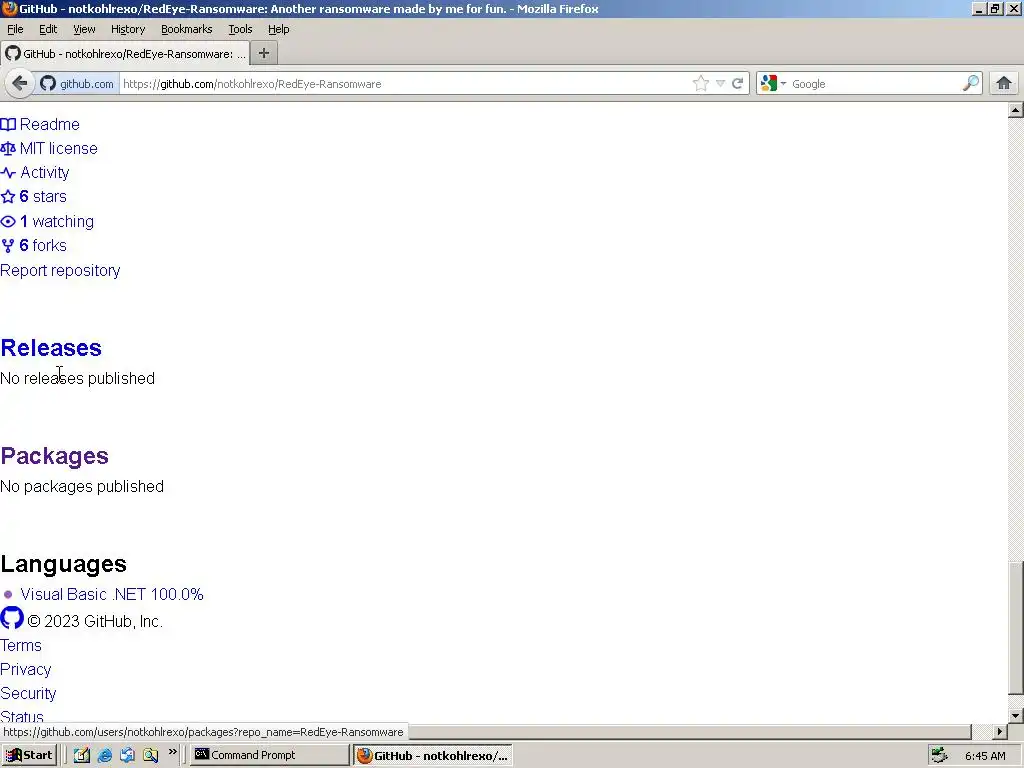Expand the quick launch overflow chevron
Screen dimensions: 1024x768
point(172,752)
